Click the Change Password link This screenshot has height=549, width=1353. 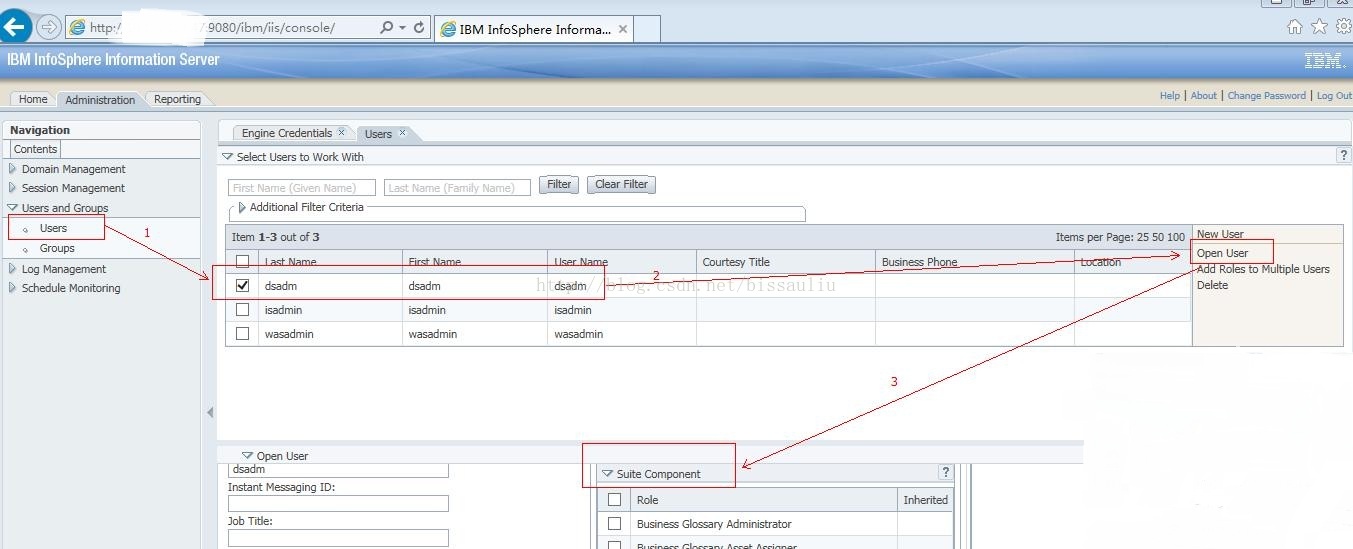click(1267, 96)
